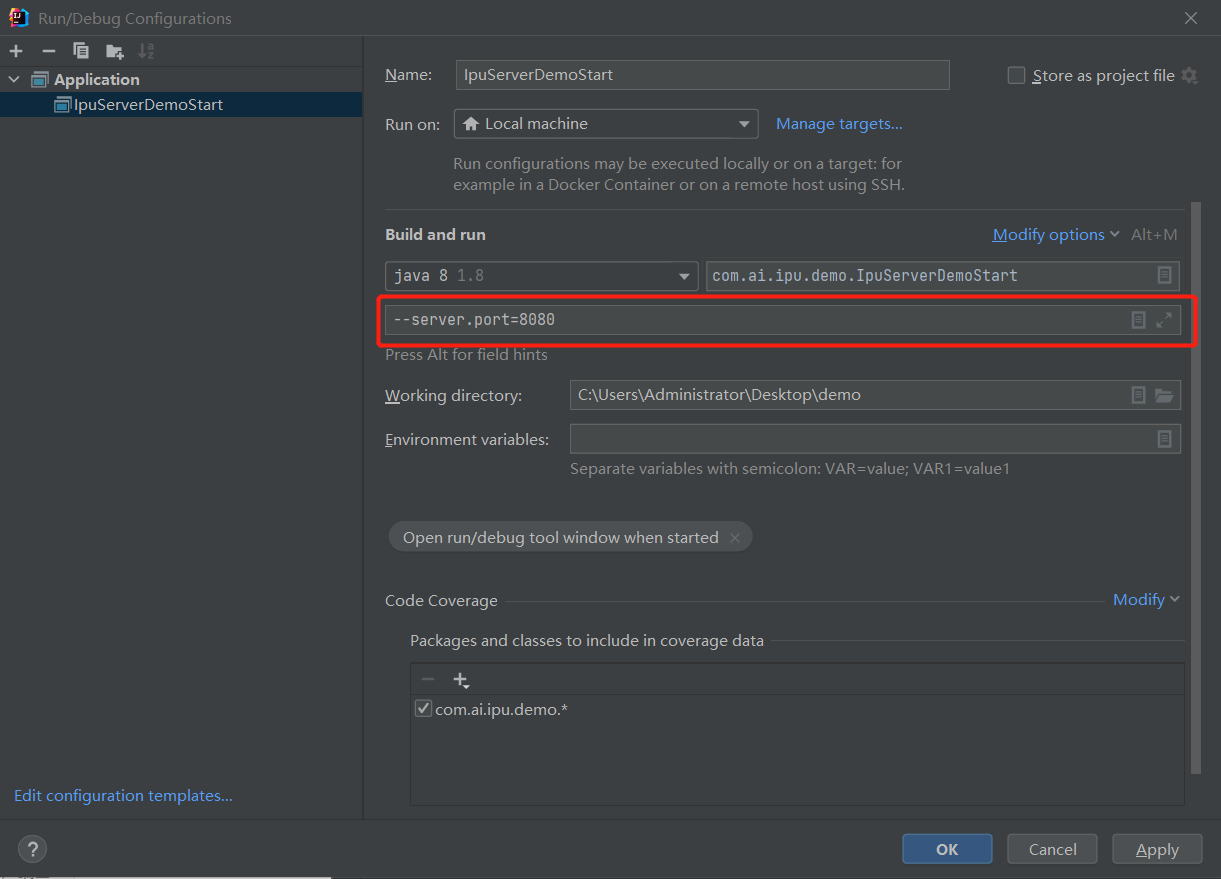Image resolution: width=1221 pixels, height=879 pixels.
Task: Uncheck the com.ai.ipu.demo.* coverage package
Action: point(423,709)
